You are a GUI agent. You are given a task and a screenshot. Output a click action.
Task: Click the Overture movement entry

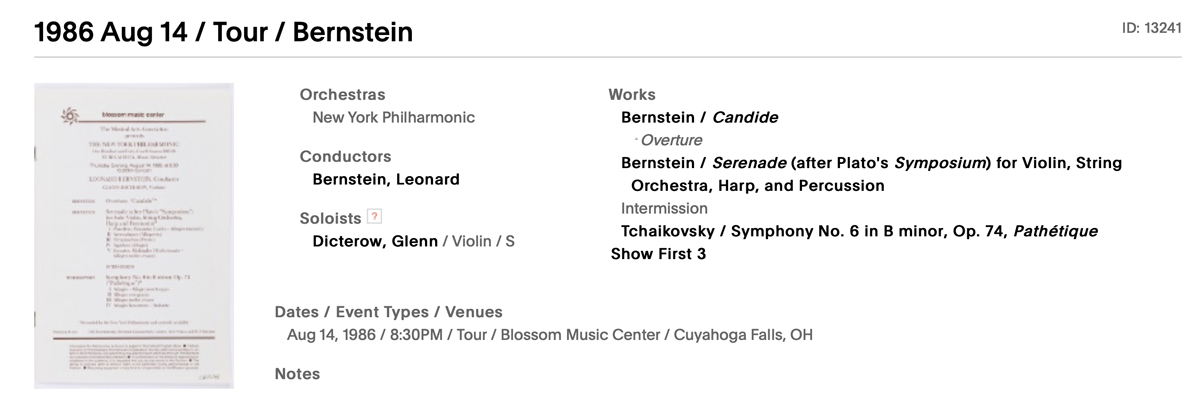coord(671,140)
